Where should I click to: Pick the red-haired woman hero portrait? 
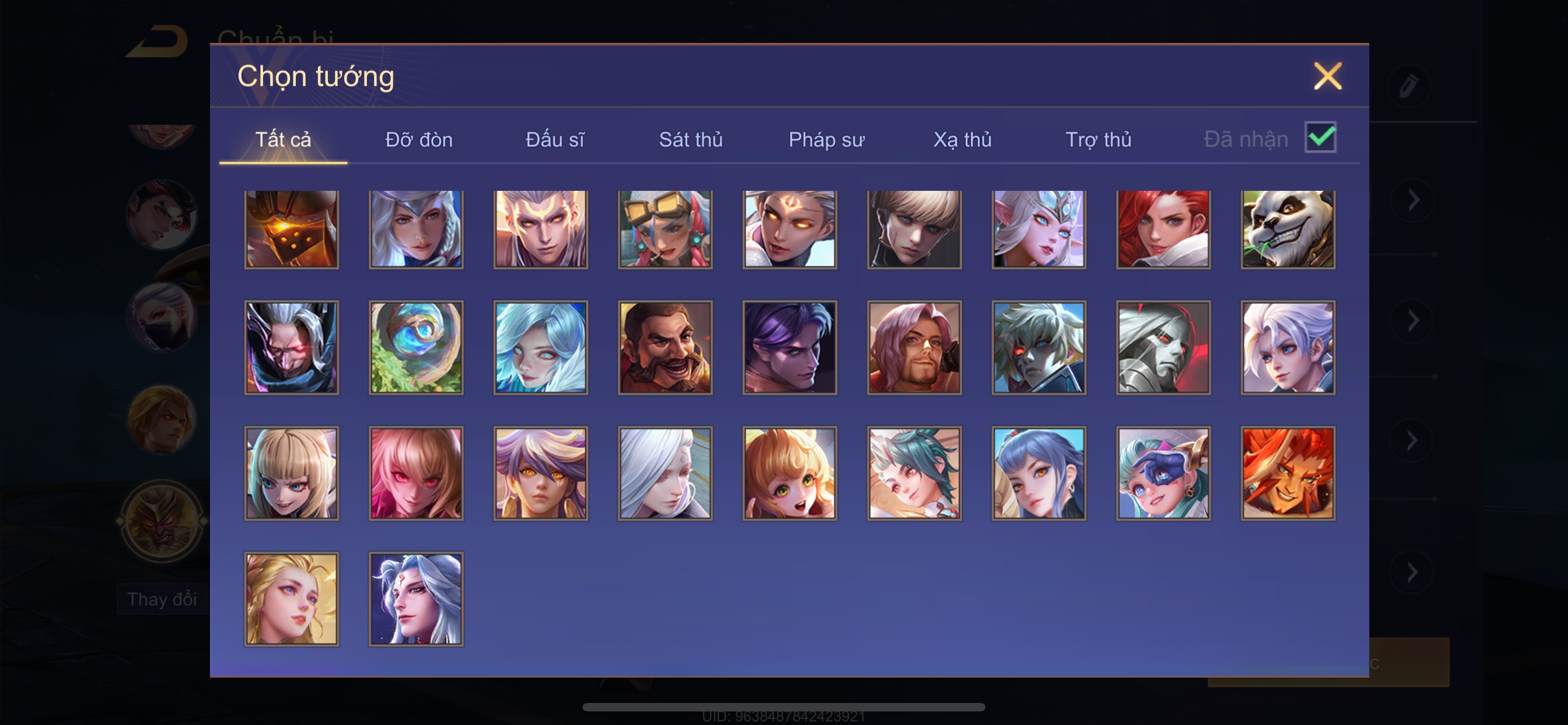(1163, 229)
